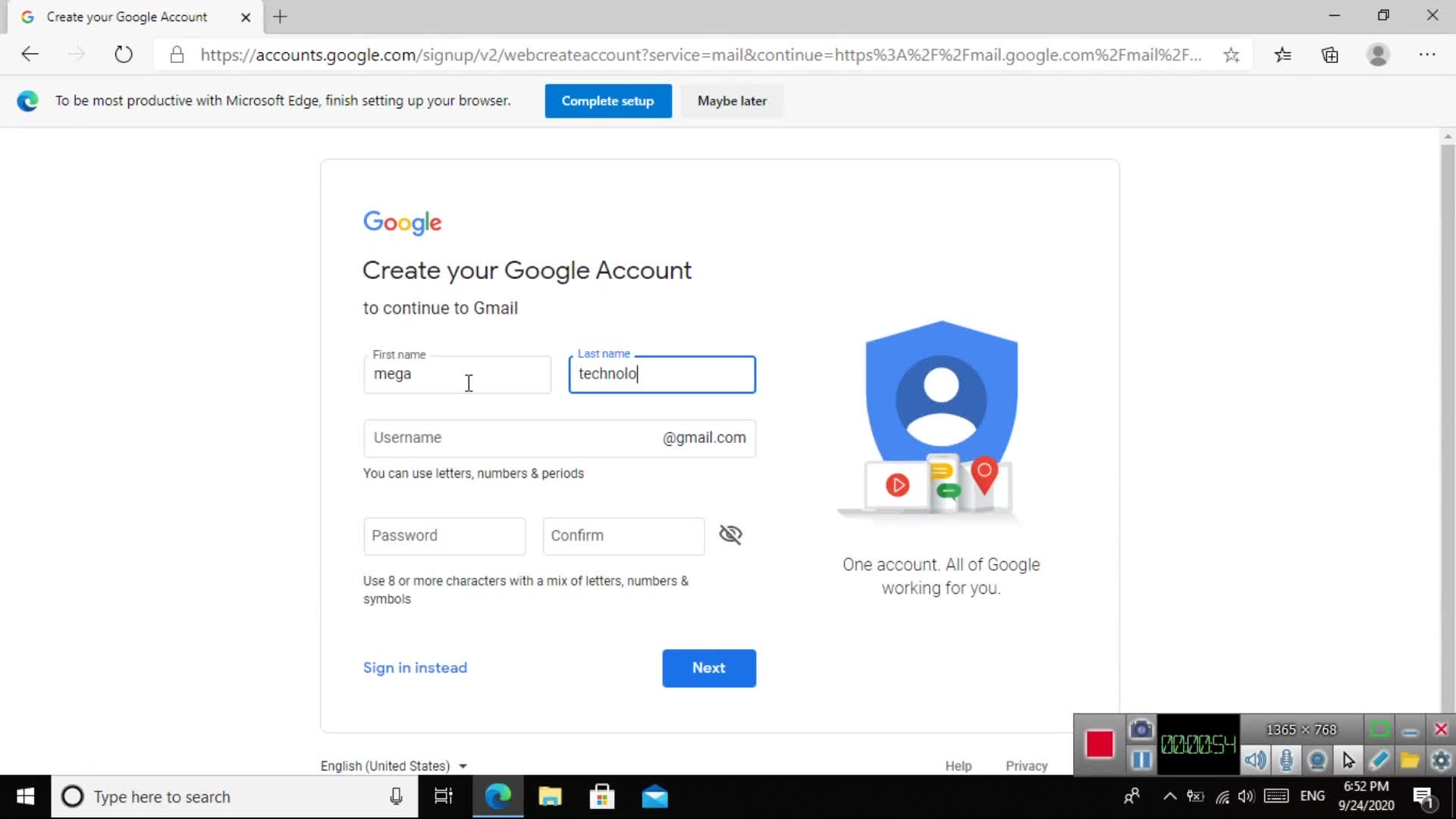The width and height of the screenshot is (1456, 819).
Task: Show hidden system tray icons
Action: (1169, 796)
